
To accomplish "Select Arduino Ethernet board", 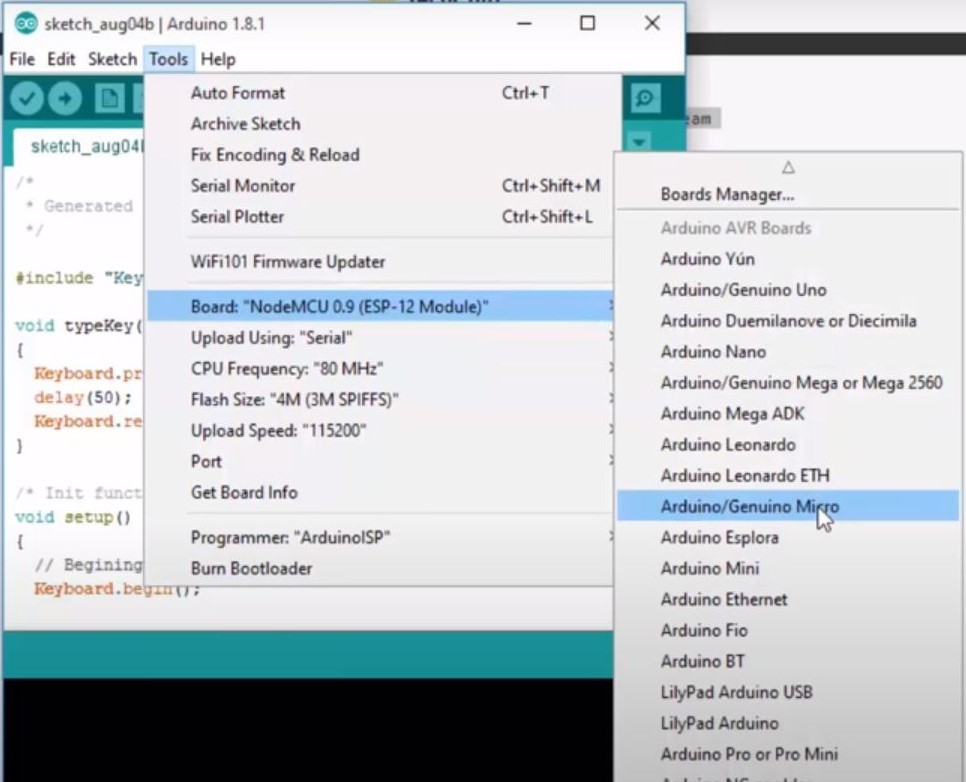I will pyautogui.click(x=788, y=599).
